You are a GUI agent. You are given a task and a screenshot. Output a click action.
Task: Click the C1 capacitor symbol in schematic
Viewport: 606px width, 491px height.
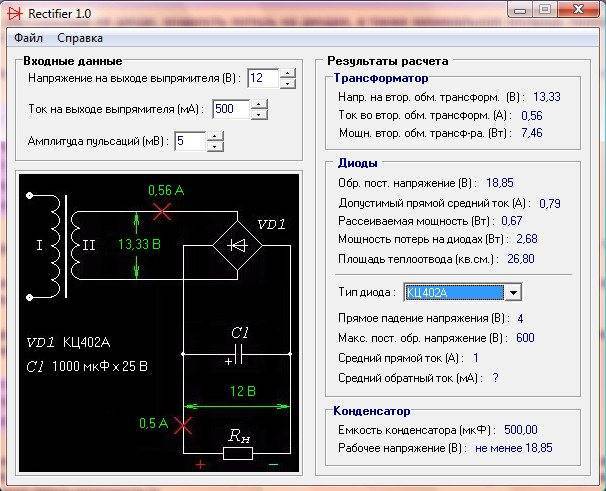tap(238, 354)
